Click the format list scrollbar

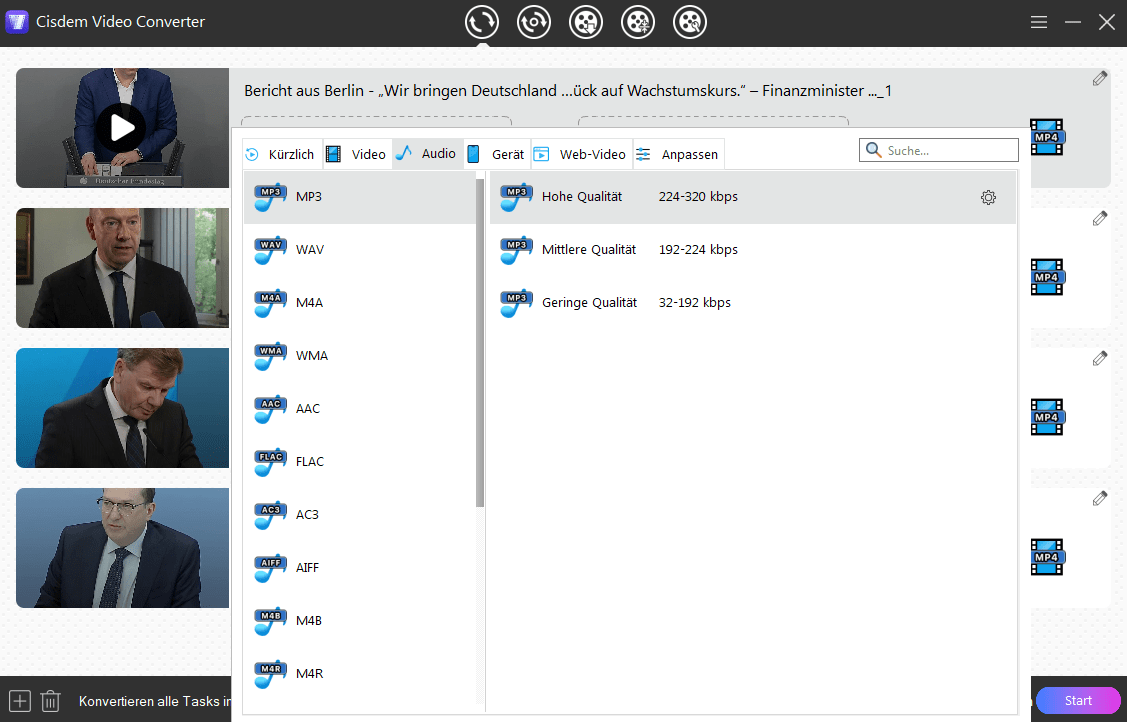[x=479, y=343]
